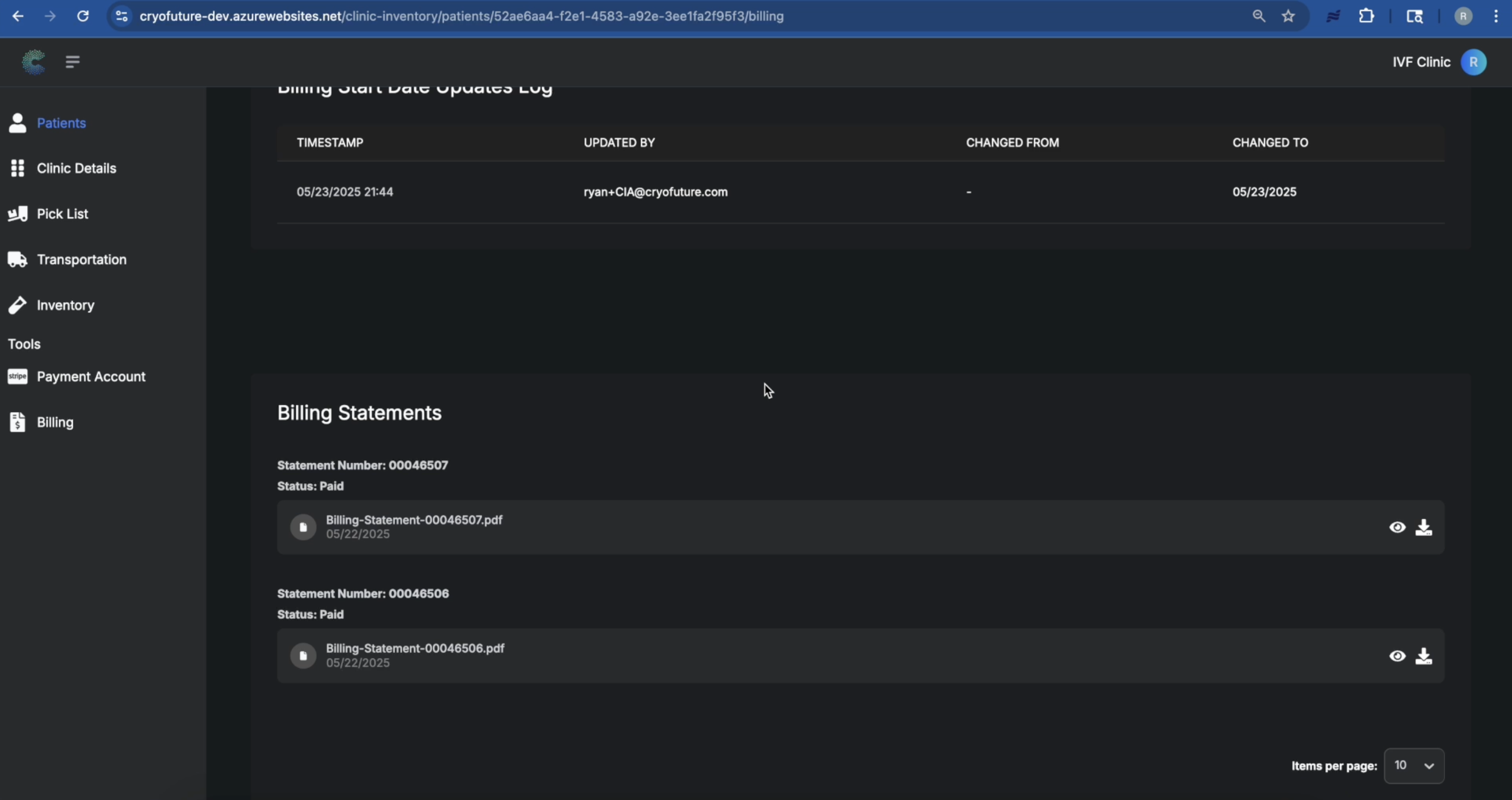Download Billing-Statement-00046507.pdf
1512x800 pixels.
[1423, 527]
